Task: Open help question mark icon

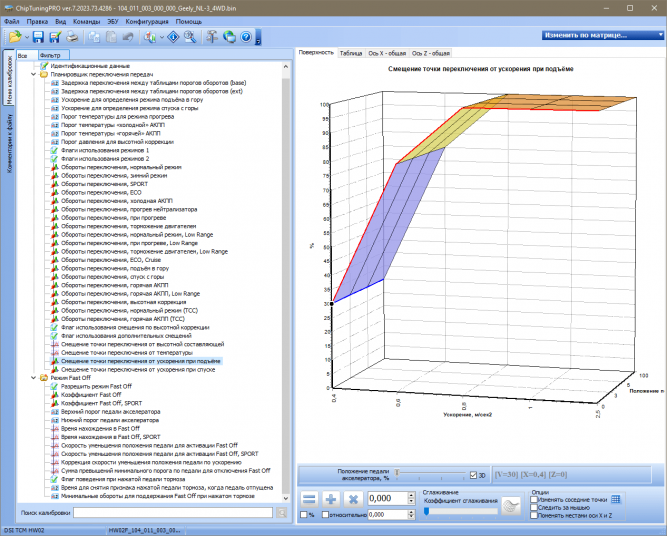Action: tap(246, 37)
